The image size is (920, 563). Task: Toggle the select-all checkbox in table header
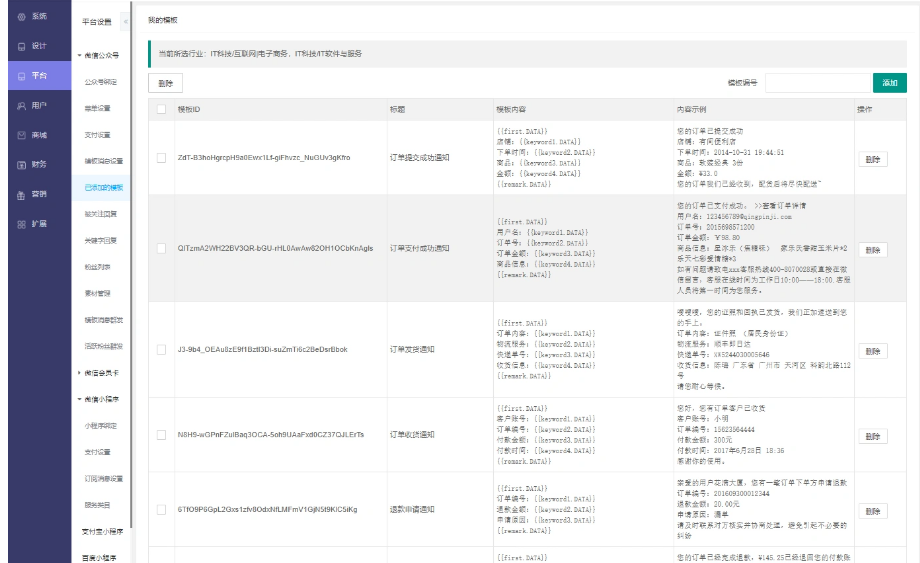tap(161, 109)
